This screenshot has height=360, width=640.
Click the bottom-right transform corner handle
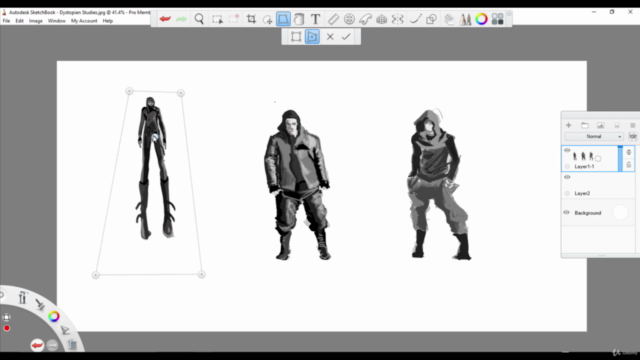pos(202,275)
